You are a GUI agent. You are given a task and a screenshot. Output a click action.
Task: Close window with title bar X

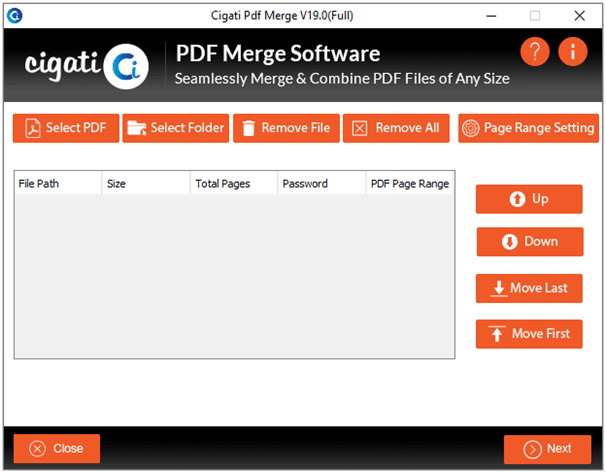579,16
